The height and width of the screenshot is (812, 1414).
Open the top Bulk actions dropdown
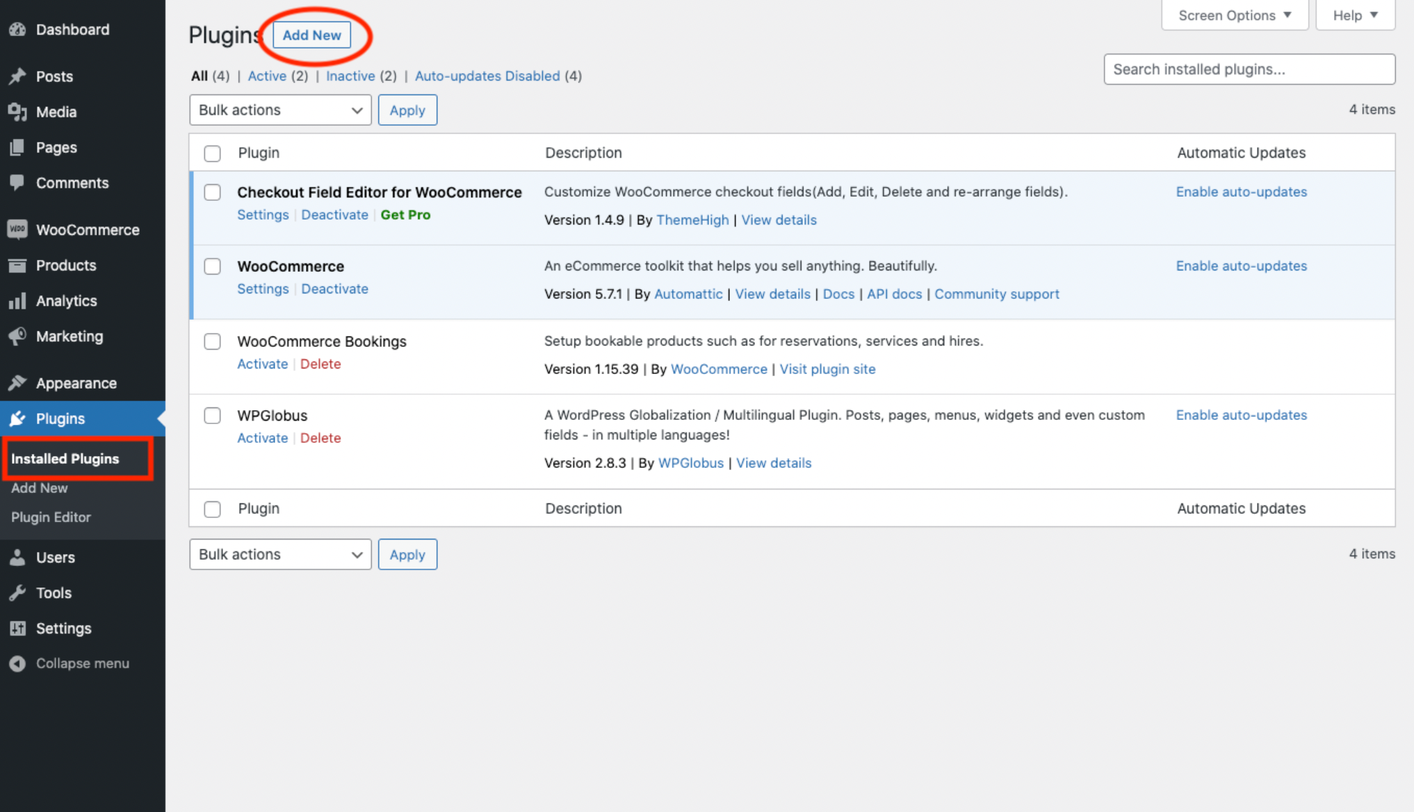280,110
